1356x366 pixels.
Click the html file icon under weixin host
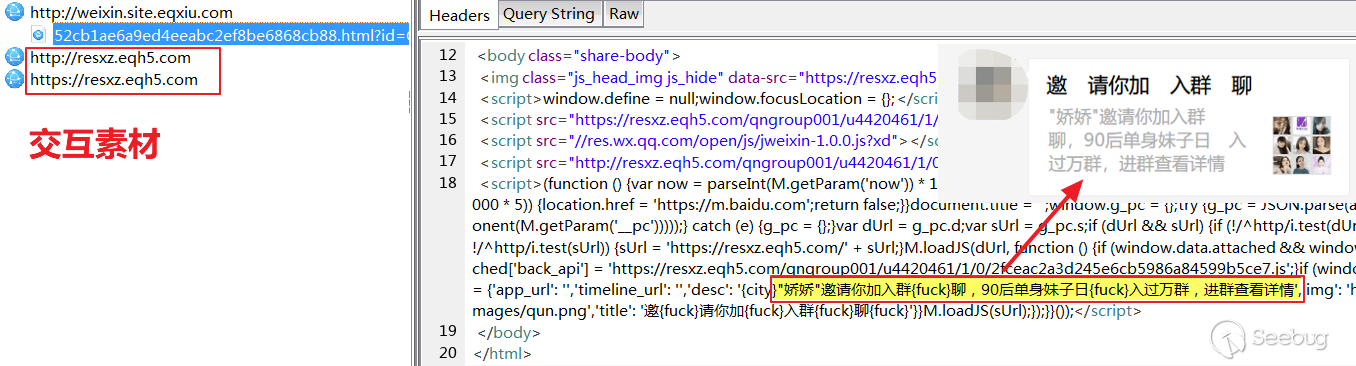39,35
